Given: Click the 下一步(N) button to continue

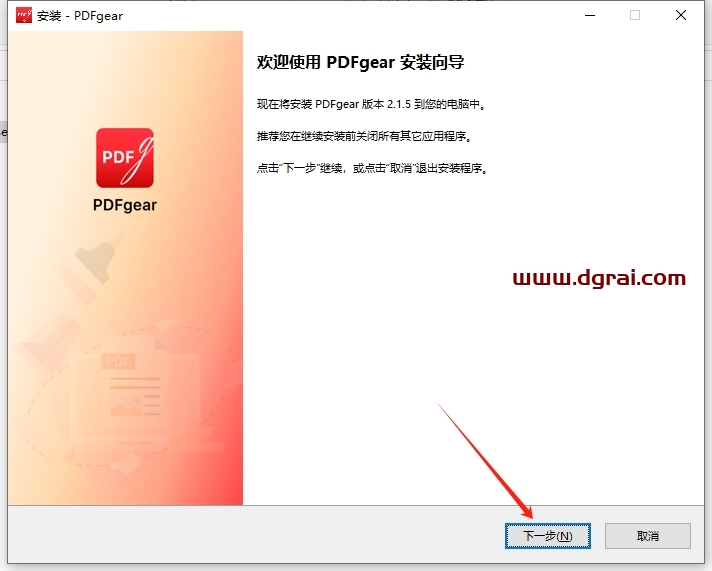Looking at the screenshot, I should click(x=548, y=536).
